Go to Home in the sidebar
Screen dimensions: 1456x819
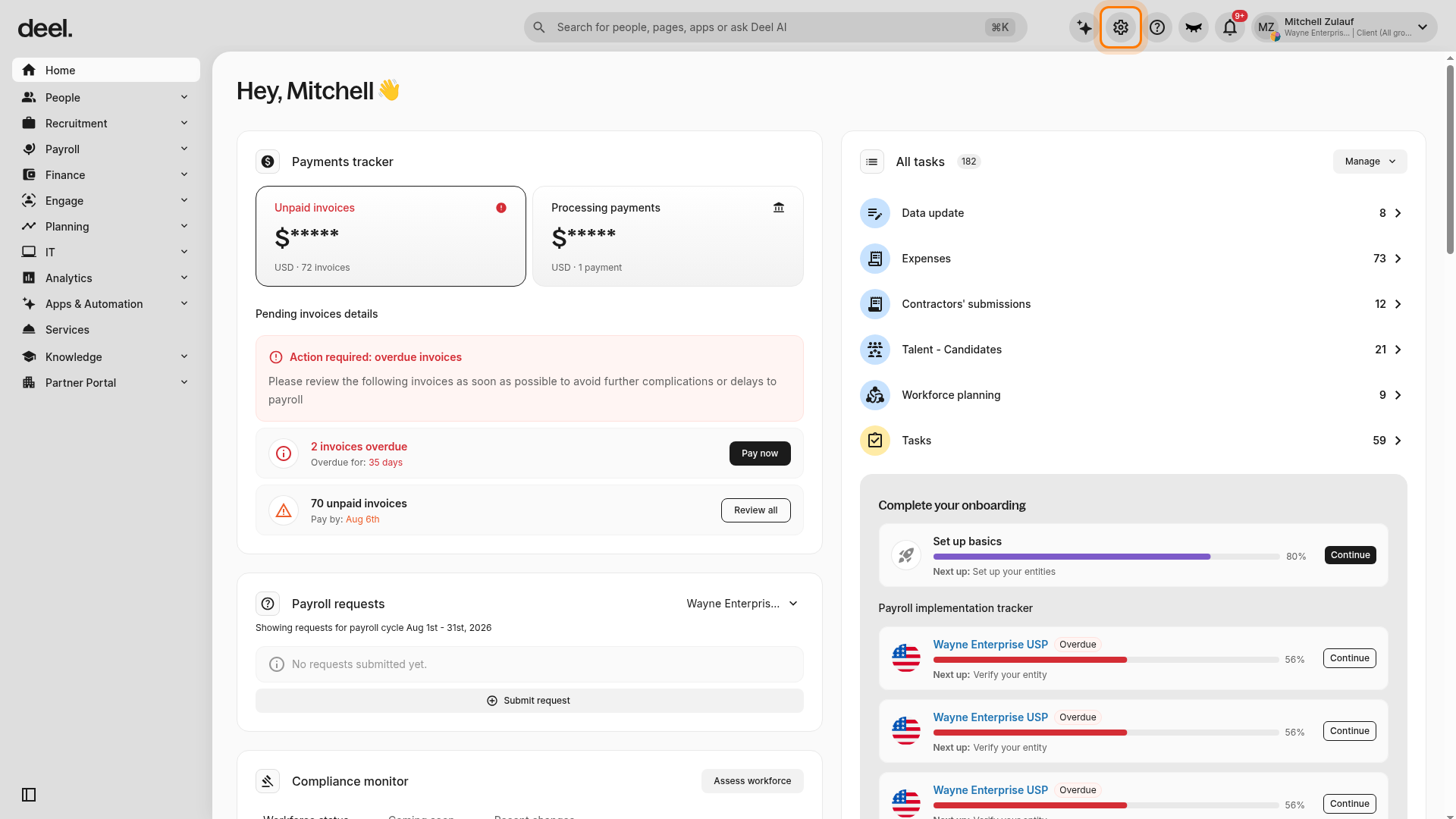tap(106, 70)
